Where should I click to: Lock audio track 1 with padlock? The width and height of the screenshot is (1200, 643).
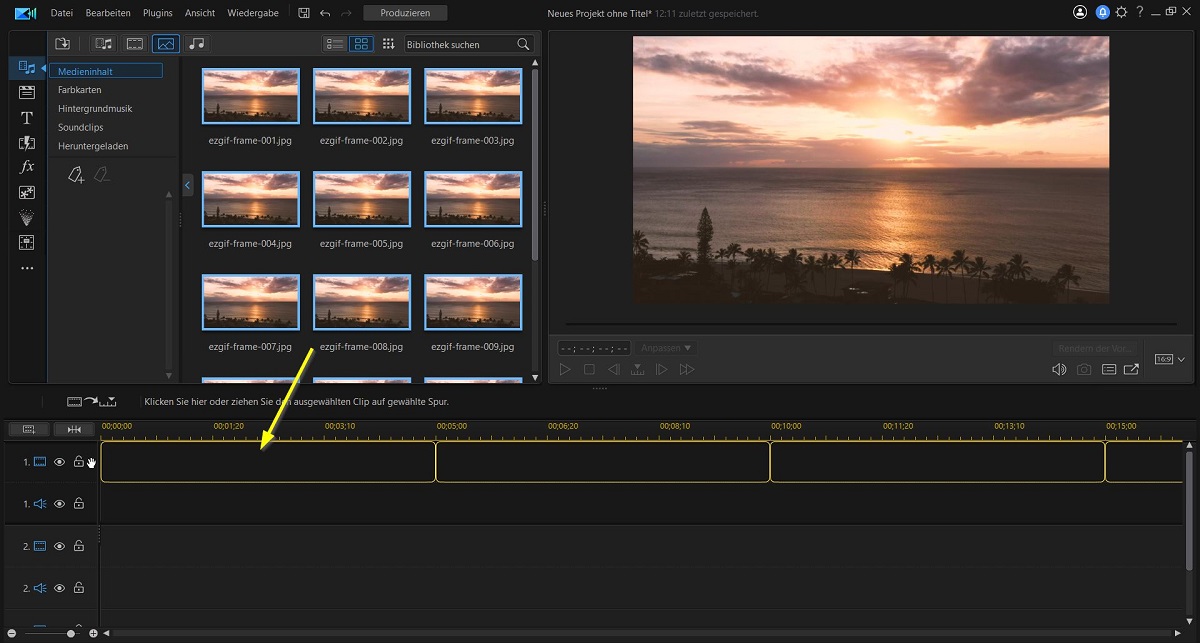[x=78, y=504]
